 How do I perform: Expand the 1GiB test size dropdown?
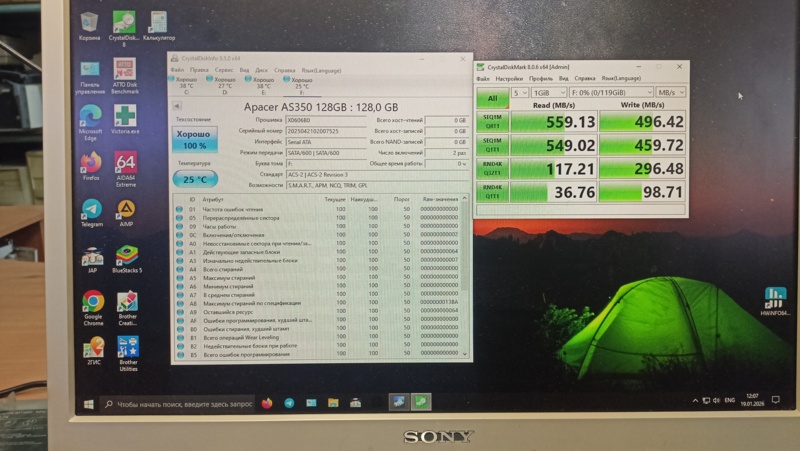[548, 92]
